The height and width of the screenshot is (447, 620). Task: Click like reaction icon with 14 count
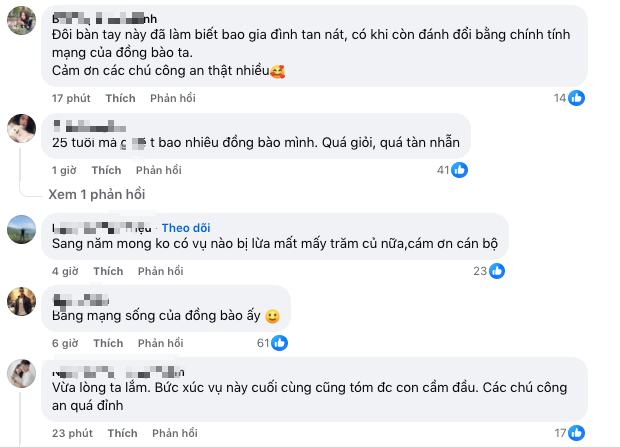pos(576,98)
